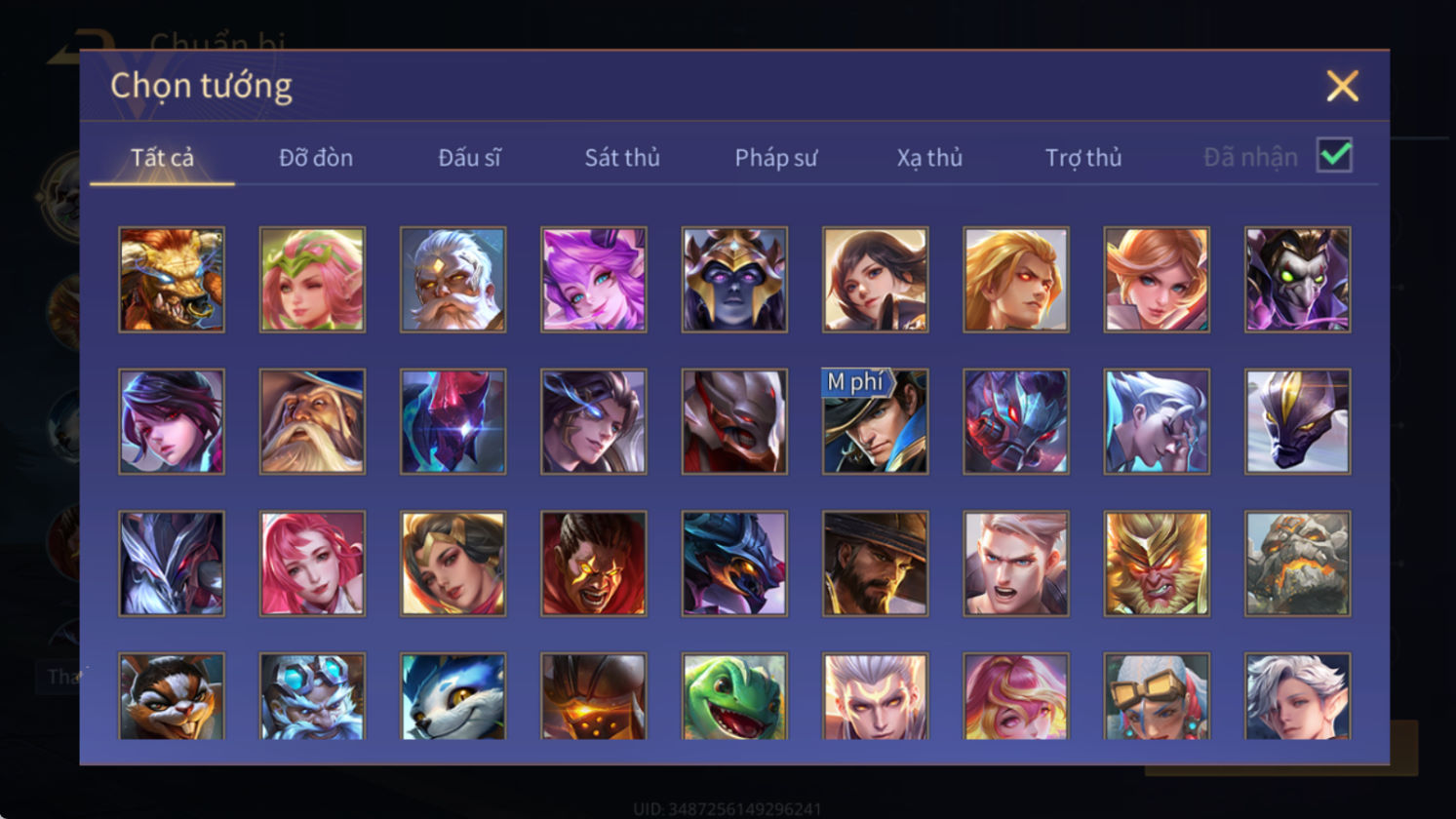Switch to the Đỡ đòn tab
This screenshot has width=1456, height=819.
click(x=316, y=157)
